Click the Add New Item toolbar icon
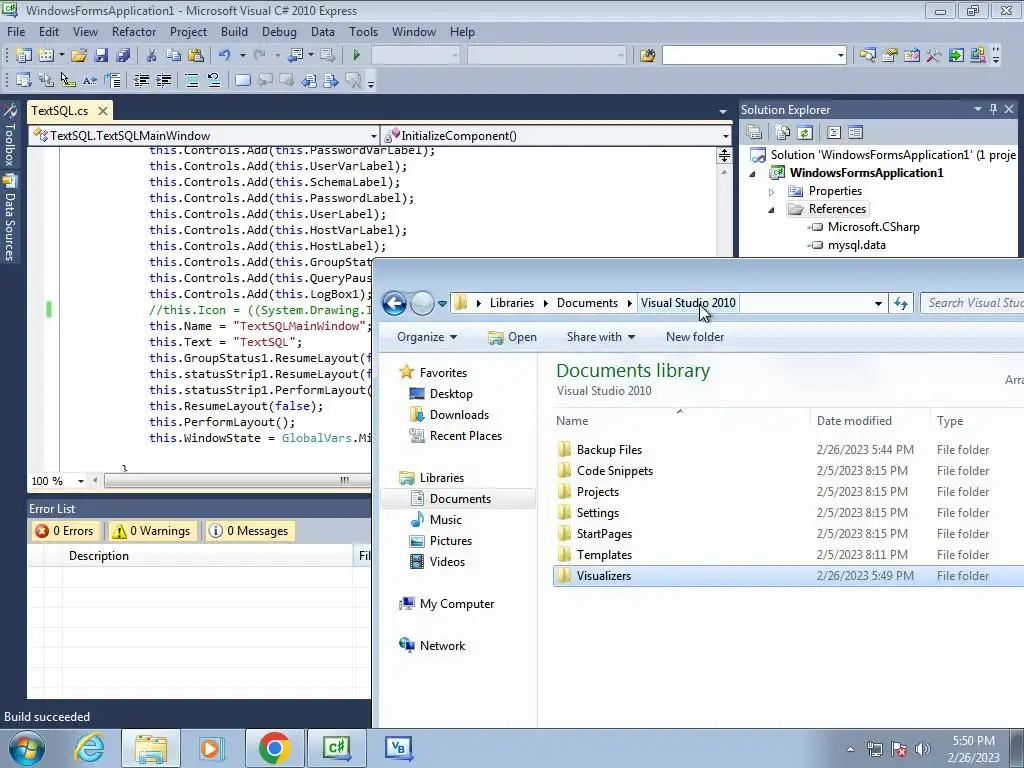This screenshot has height=768, width=1024. pyautogui.click(x=46, y=56)
